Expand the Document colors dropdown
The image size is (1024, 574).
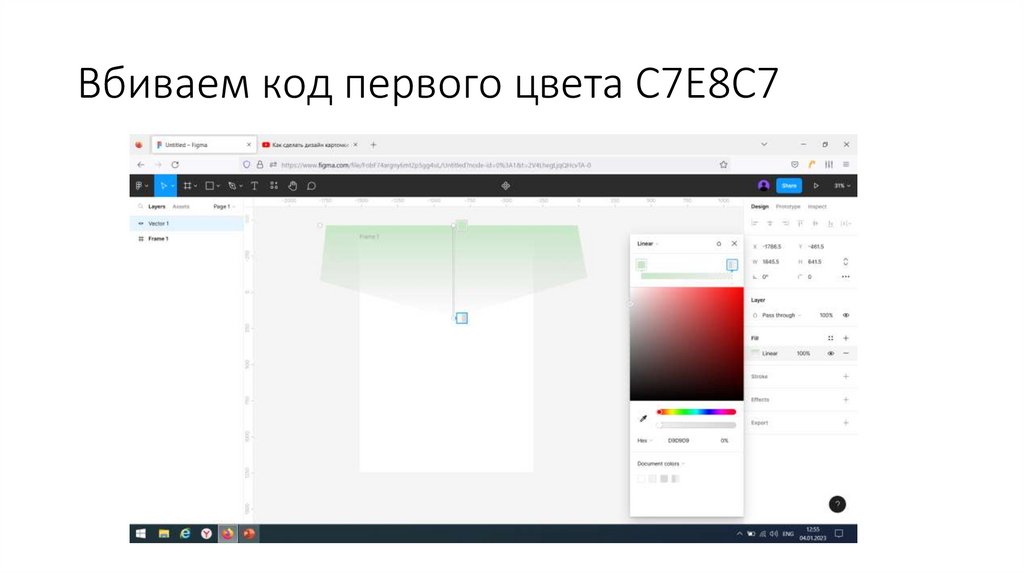click(660, 464)
